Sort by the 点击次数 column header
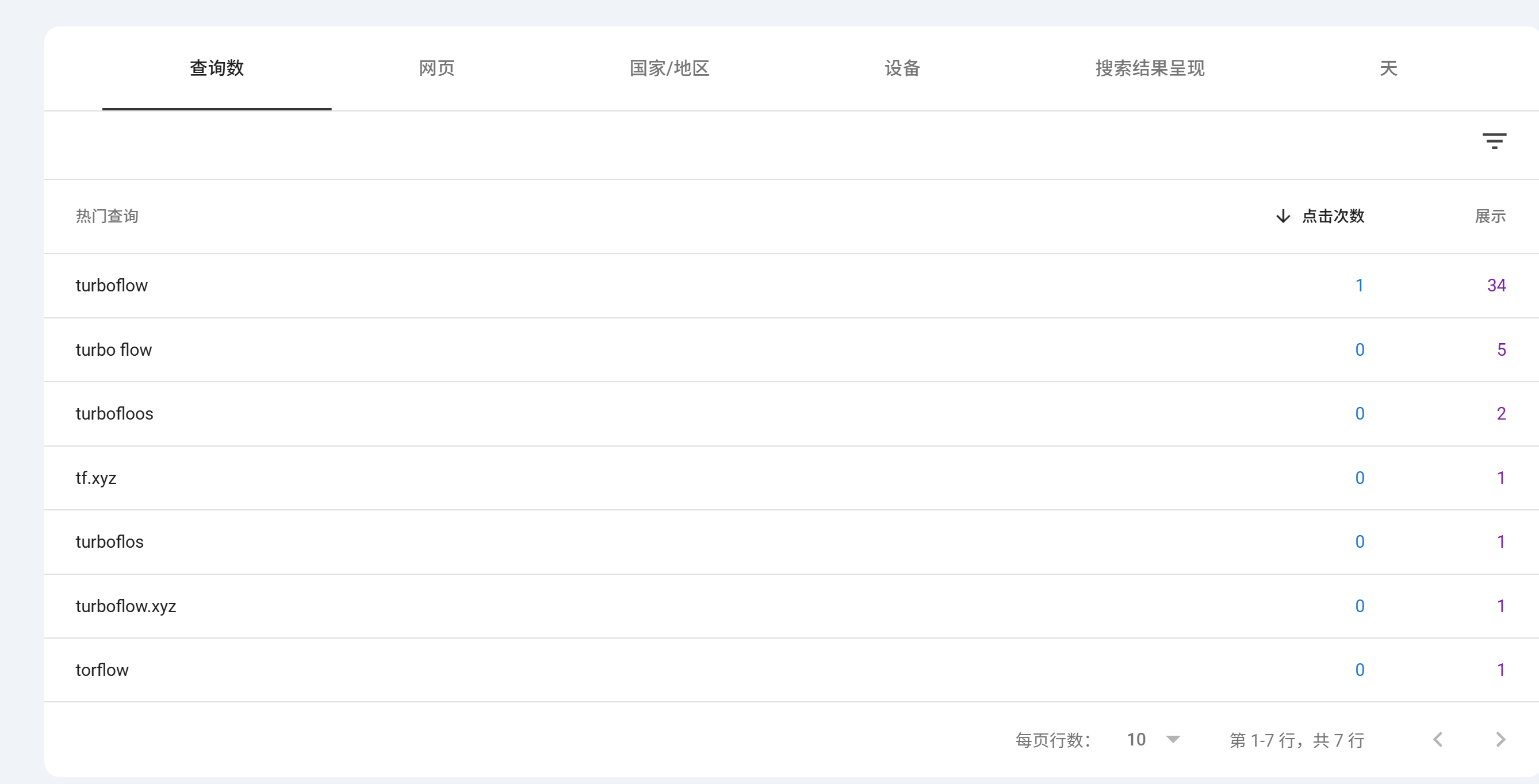 [1333, 216]
